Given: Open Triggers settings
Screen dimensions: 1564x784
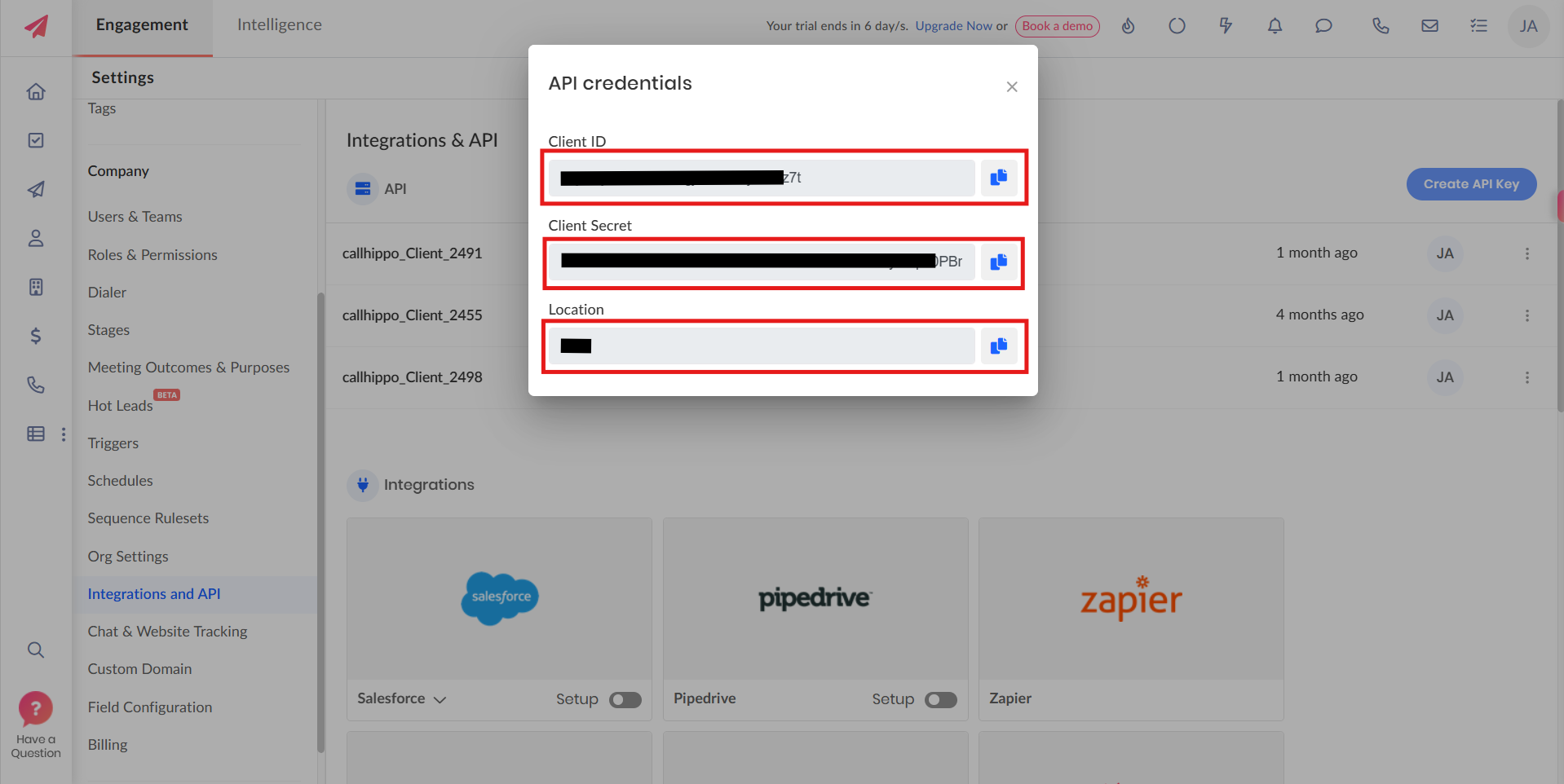Looking at the screenshot, I should (113, 443).
